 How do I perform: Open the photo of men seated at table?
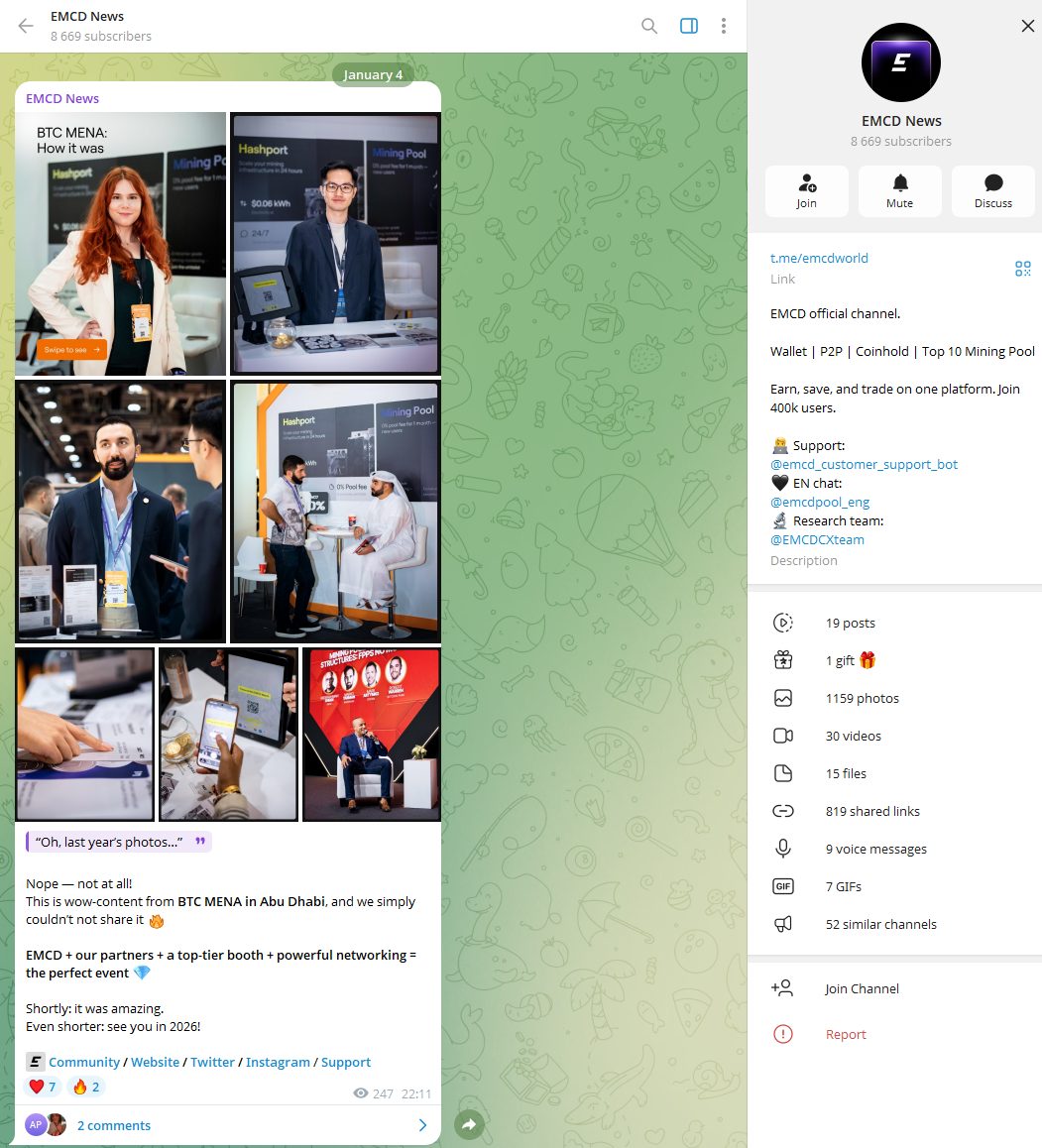(x=335, y=511)
